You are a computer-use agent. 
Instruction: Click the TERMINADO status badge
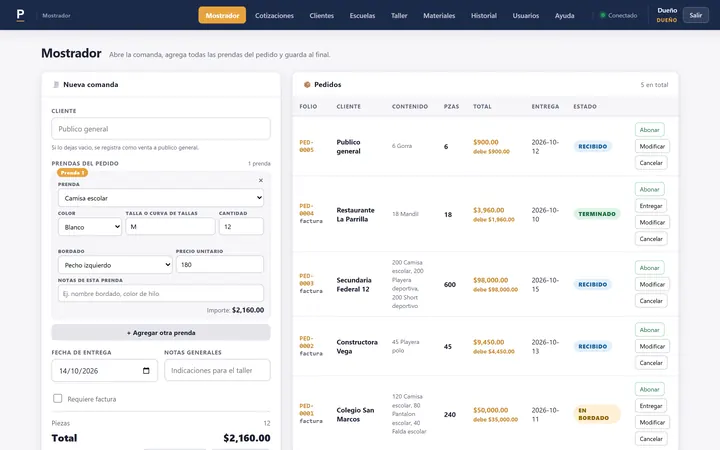coord(596,214)
